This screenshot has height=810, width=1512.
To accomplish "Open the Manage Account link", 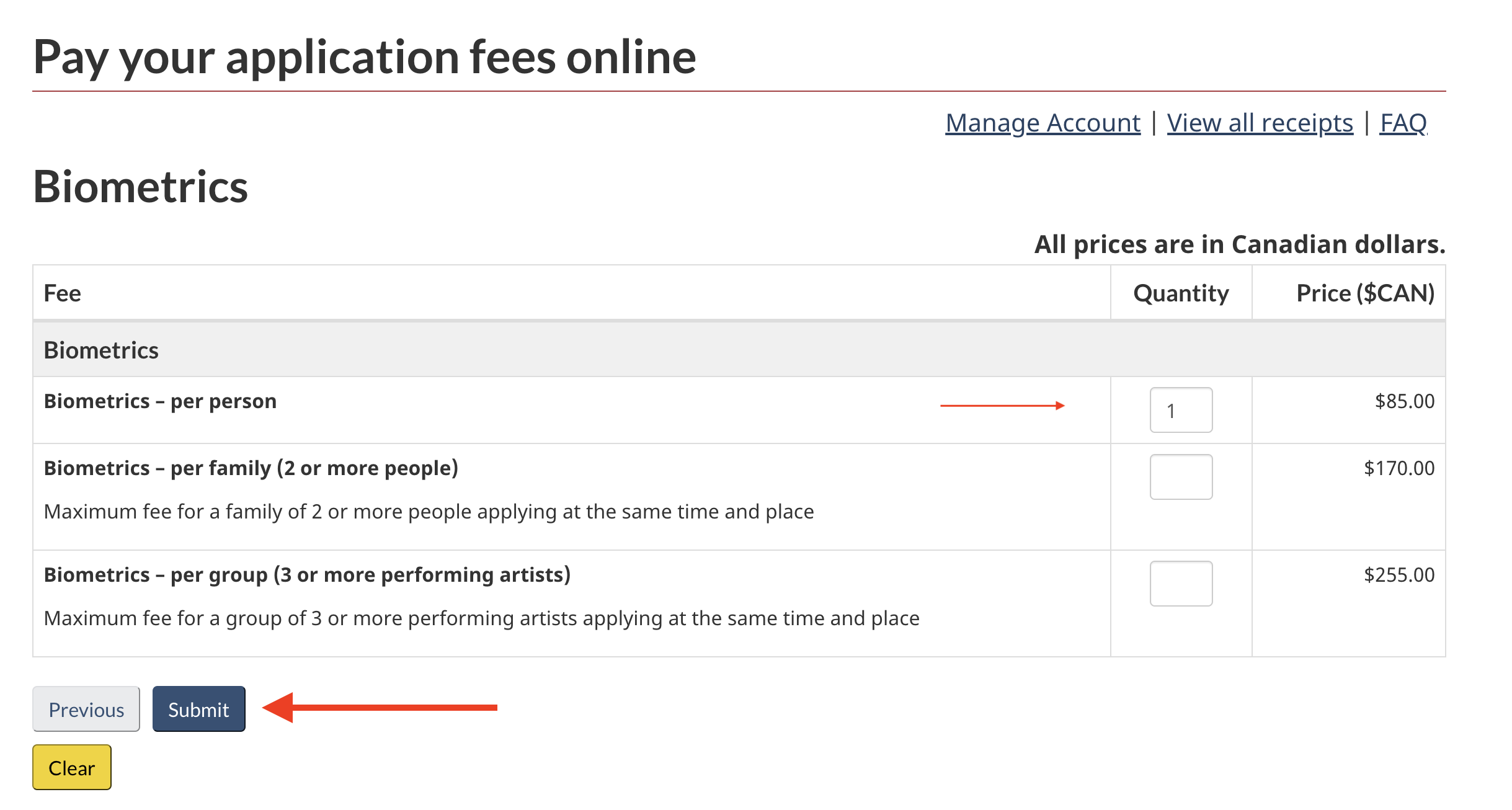I will [x=1043, y=123].
